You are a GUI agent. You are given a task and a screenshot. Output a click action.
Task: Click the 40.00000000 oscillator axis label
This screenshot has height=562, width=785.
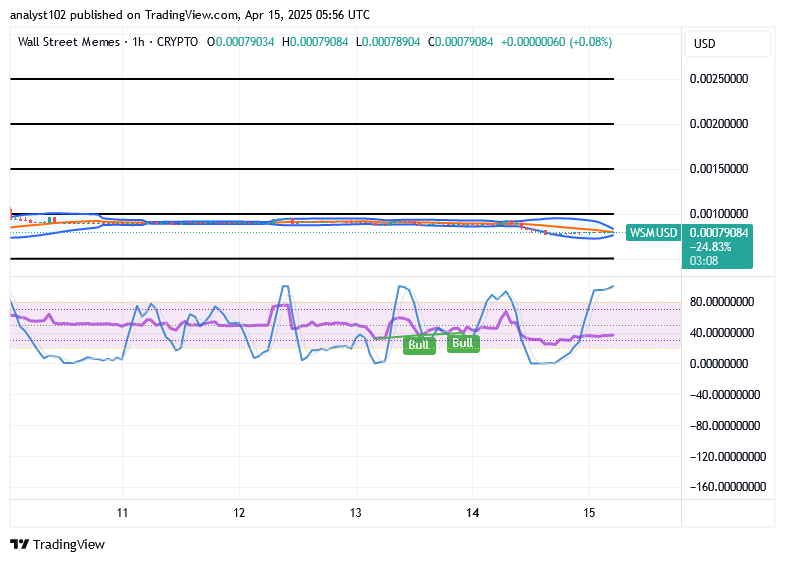coord(722,333)
